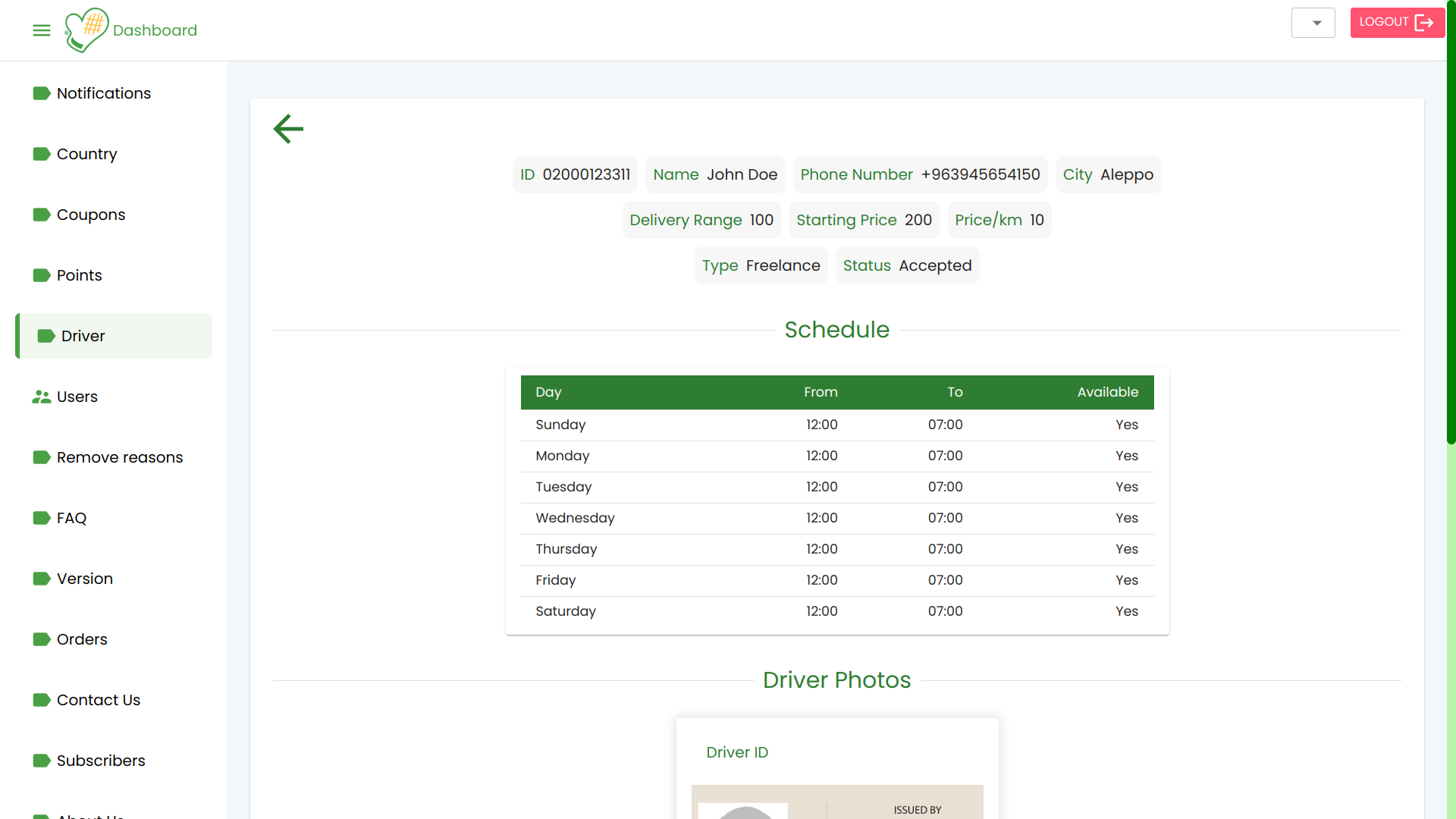Click the Delivery Range 100 chip
This screenshot has width=1456, height=819.
pyautogui.click(x=701, y=220)
